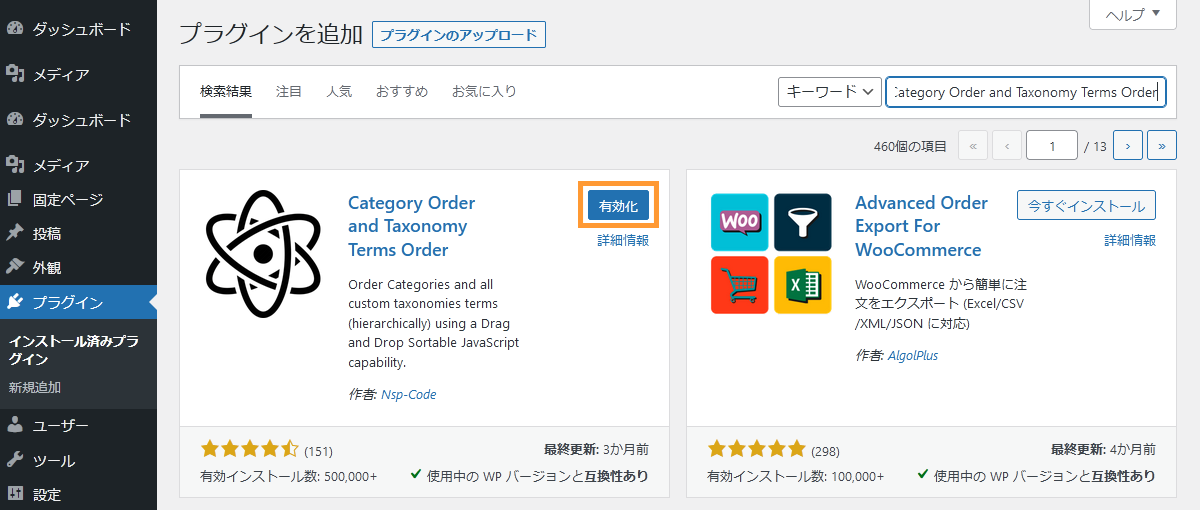Click the upper メディア sidebar icon
The width and height of the screenshot is (1200, 510).
point(15,74)
